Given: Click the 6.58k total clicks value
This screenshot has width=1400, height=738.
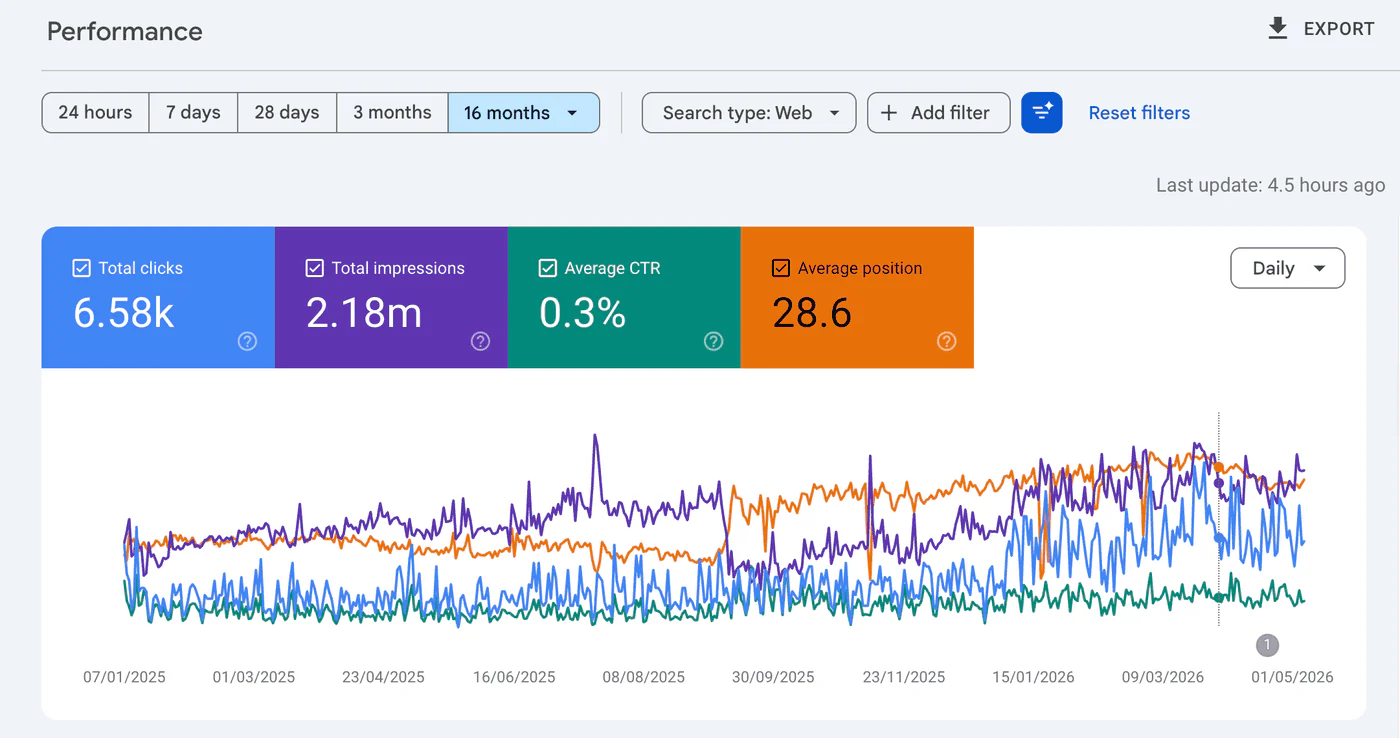Looking at the screenshot, I should pos(124,313).
